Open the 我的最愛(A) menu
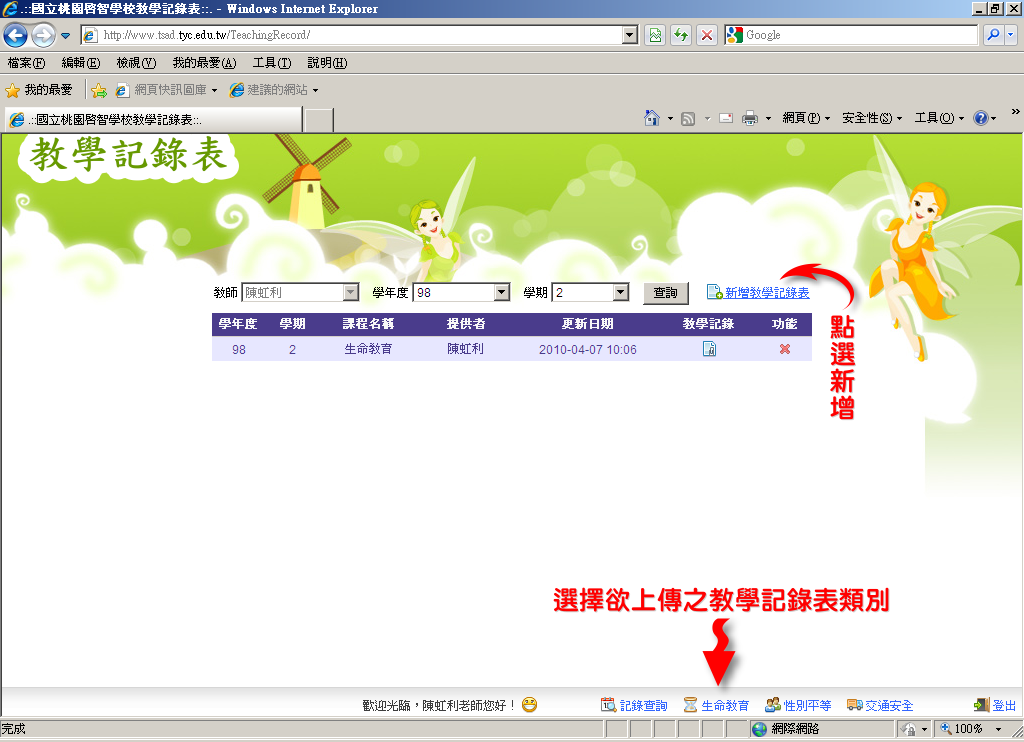 (204, 63)
